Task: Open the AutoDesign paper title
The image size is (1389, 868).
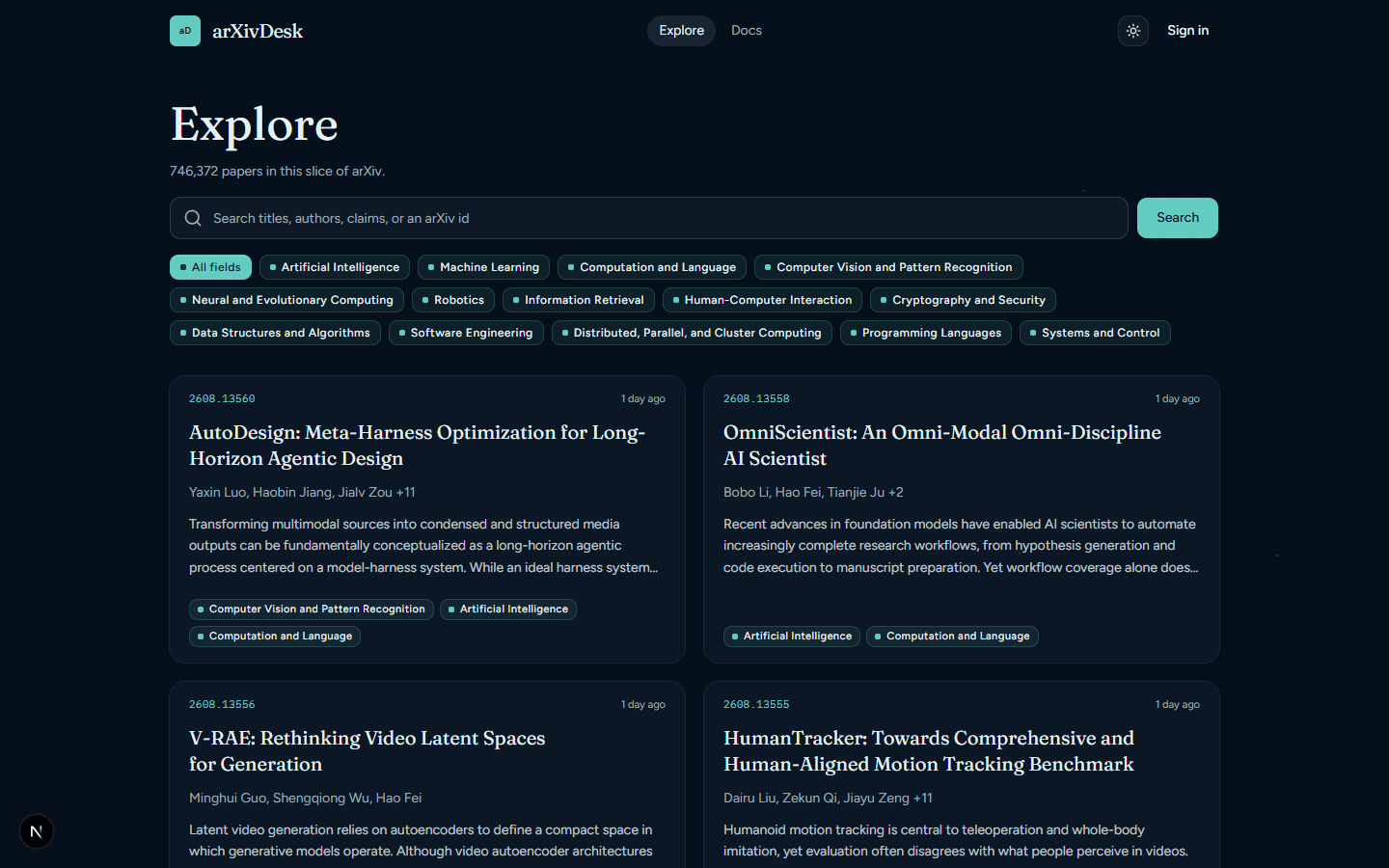Action: click(x=418, y=446)
